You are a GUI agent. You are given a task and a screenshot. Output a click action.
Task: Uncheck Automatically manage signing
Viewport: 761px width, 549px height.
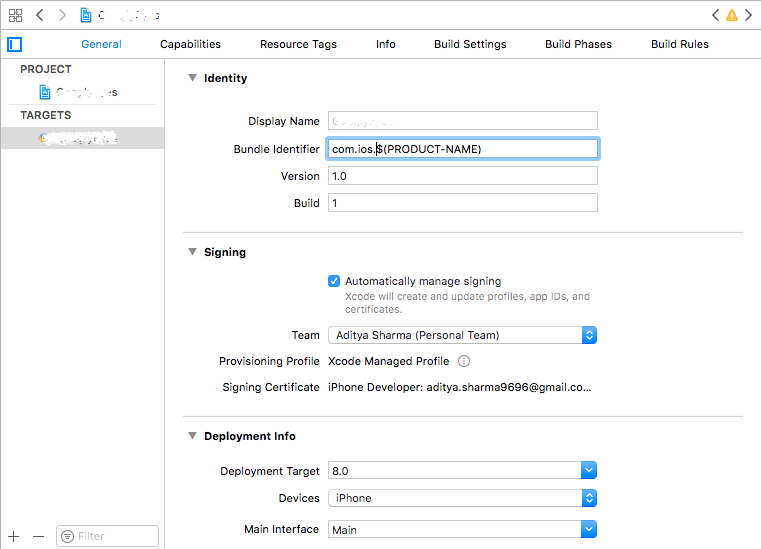tap(334, 281)
